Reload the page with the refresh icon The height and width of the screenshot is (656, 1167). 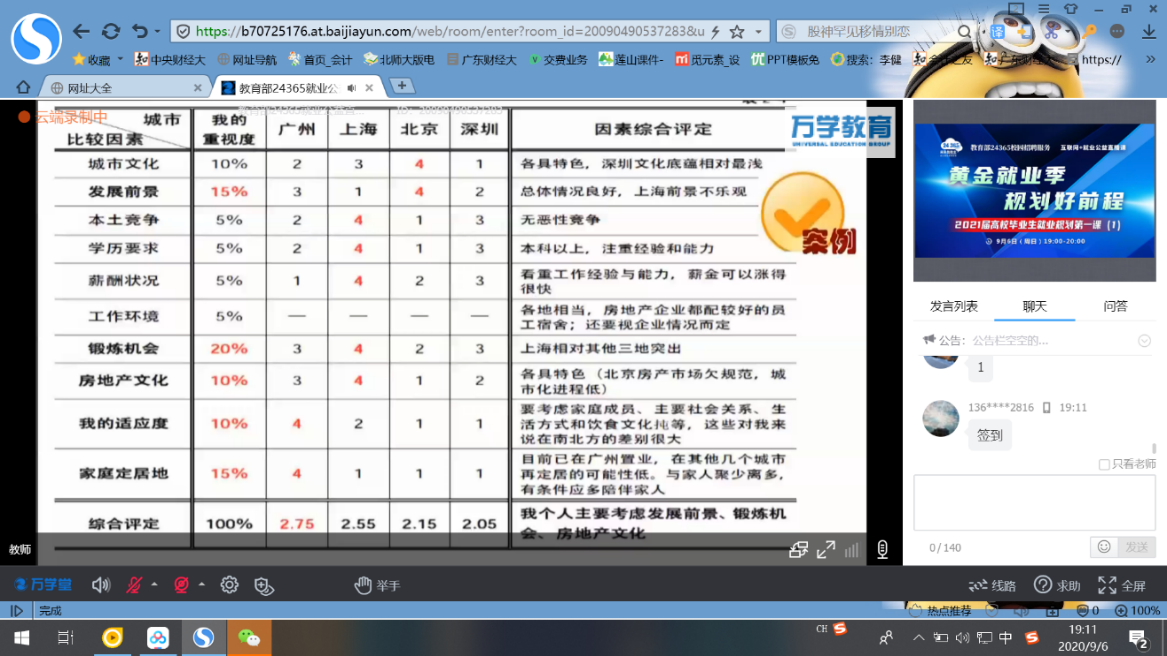pos(111,31)
